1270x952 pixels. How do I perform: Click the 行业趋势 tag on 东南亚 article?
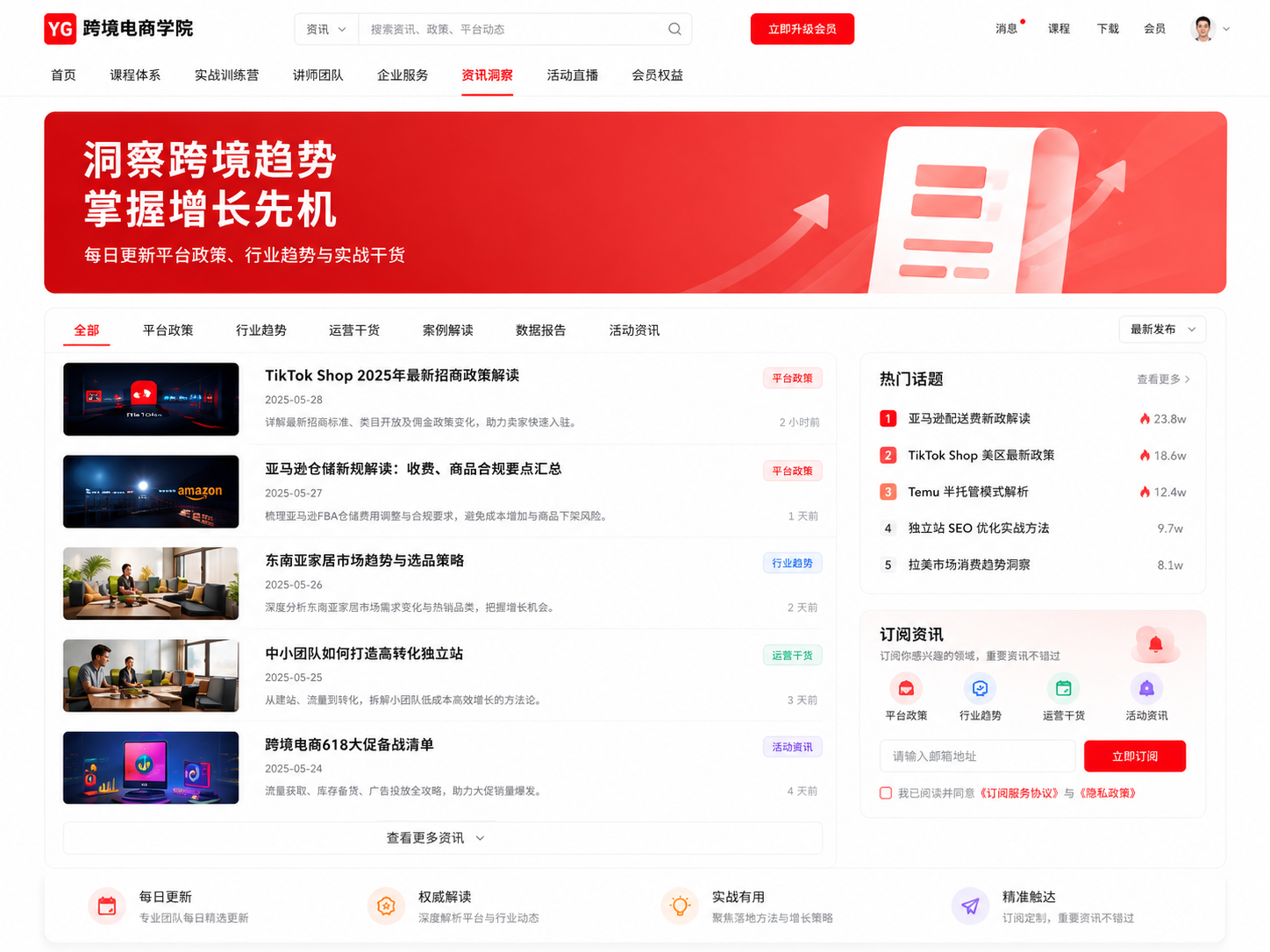(x=792, y=563)
